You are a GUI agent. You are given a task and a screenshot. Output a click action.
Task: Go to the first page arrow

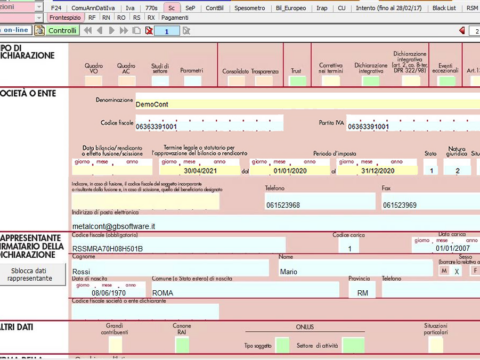(x=88, y=31)
